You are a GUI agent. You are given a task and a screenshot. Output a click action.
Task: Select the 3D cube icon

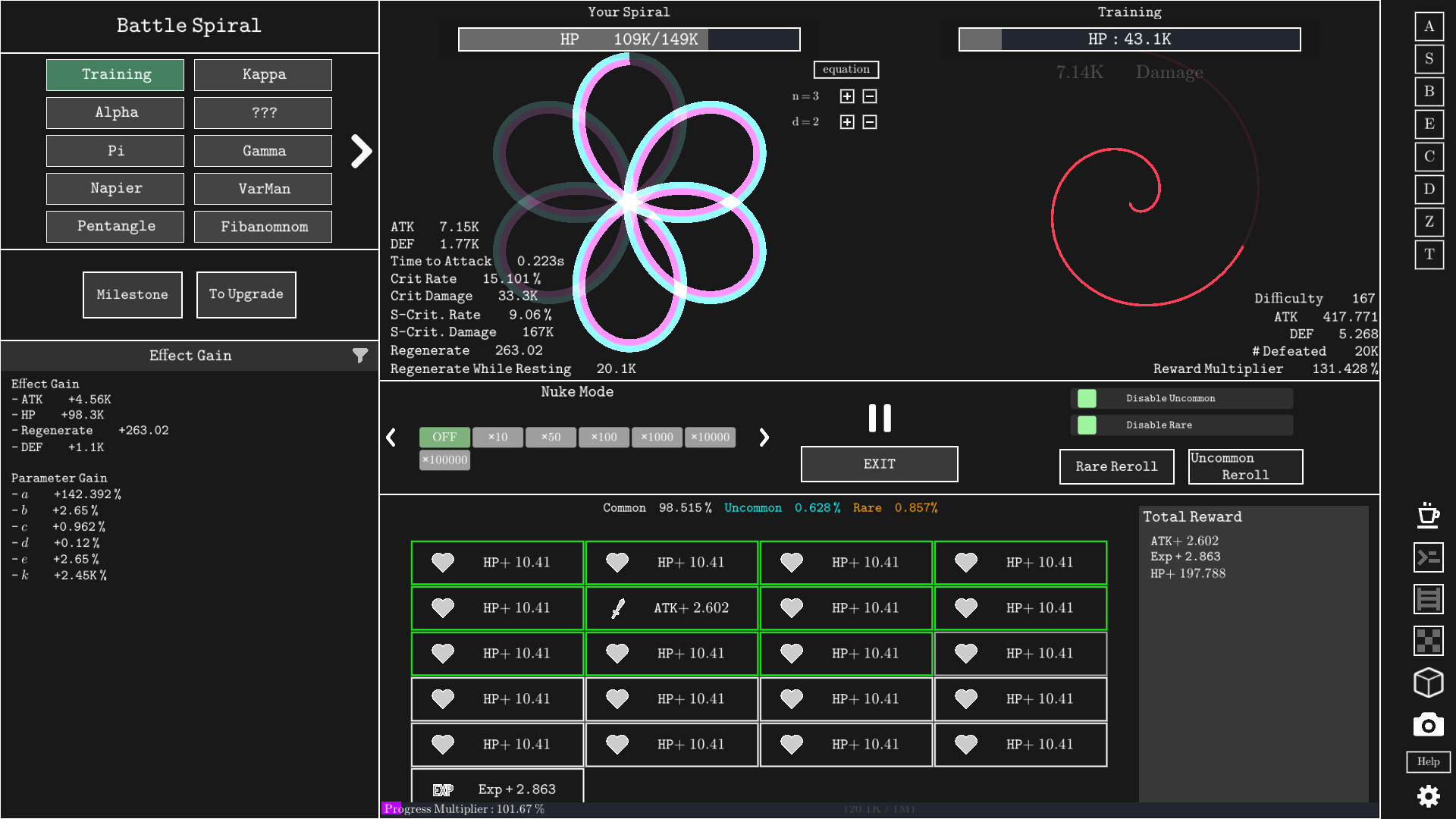[x=1429, y=683]
